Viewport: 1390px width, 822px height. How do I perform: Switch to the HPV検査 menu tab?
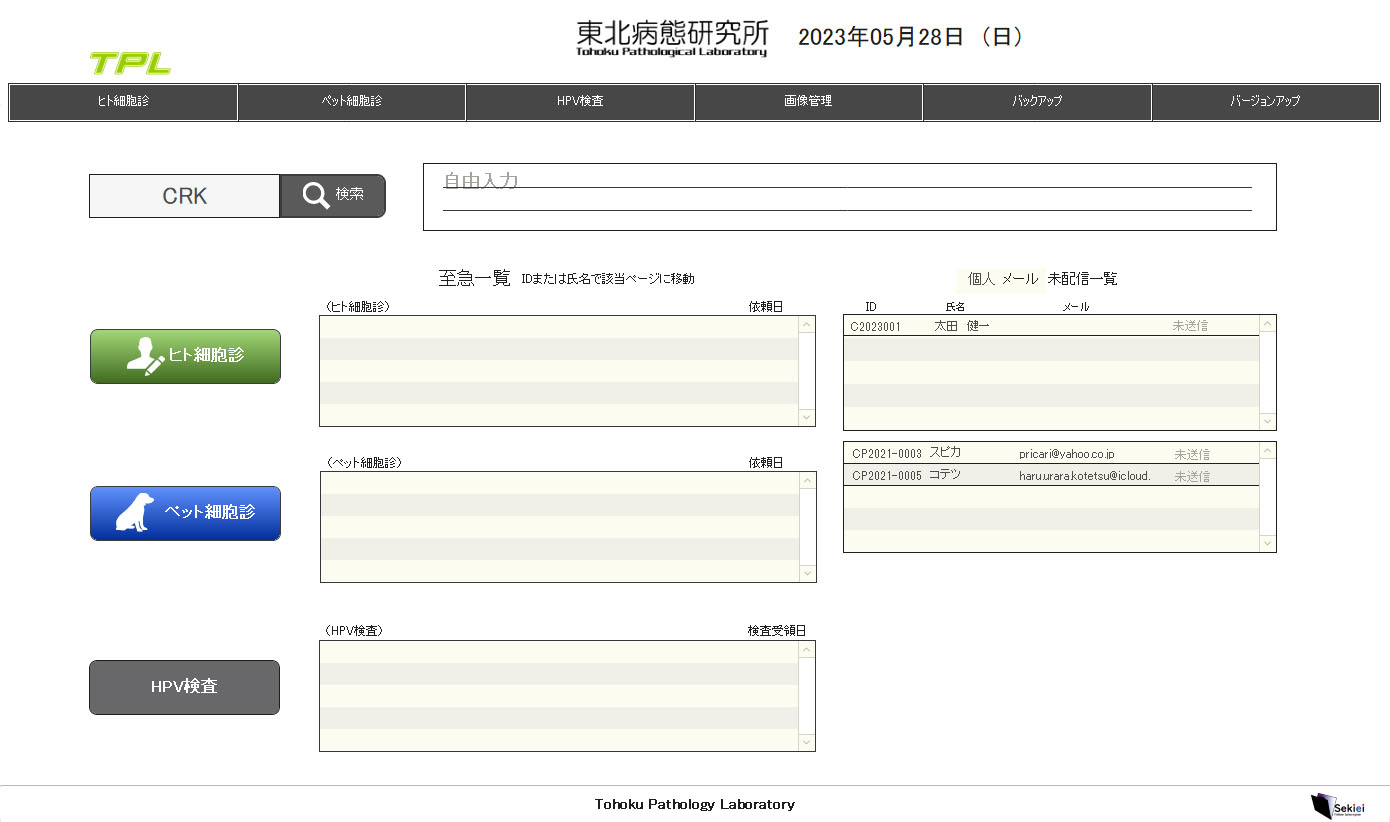point(580,102)
